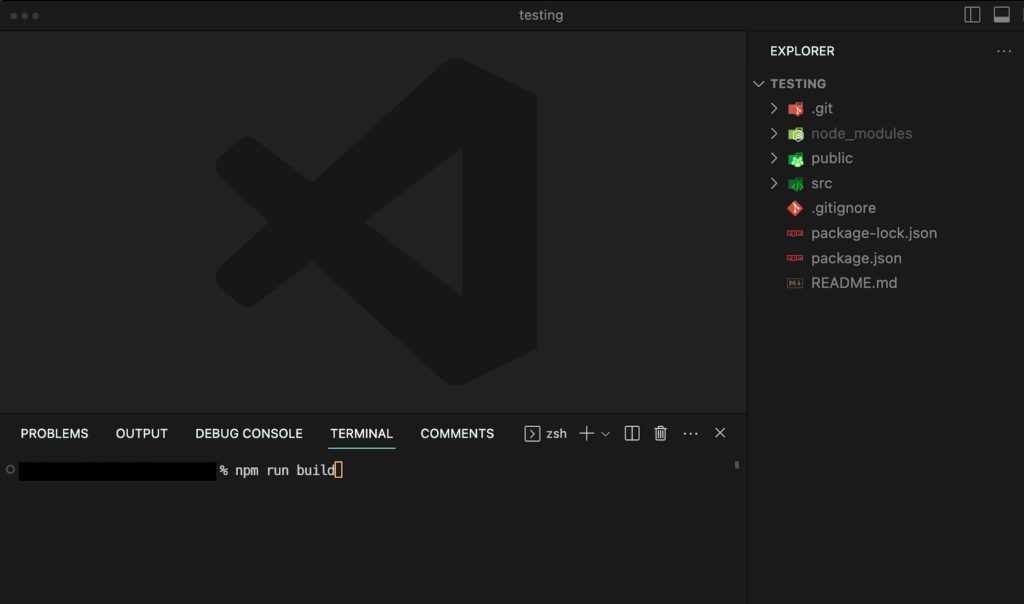
Task: Select the node_modules folder name
Action: coord(861,133)
